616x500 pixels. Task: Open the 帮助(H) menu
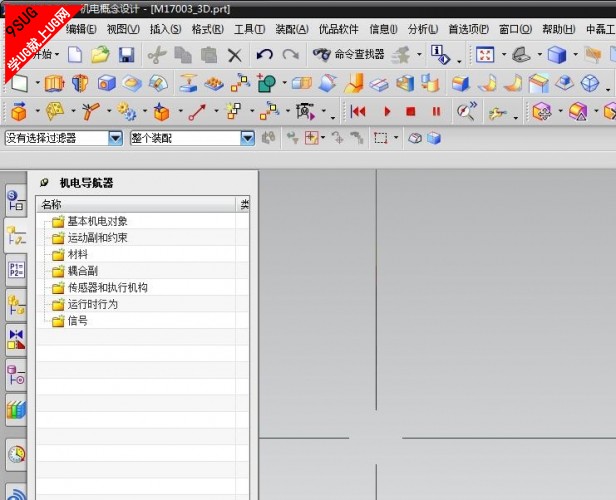(x=559, y=29)
